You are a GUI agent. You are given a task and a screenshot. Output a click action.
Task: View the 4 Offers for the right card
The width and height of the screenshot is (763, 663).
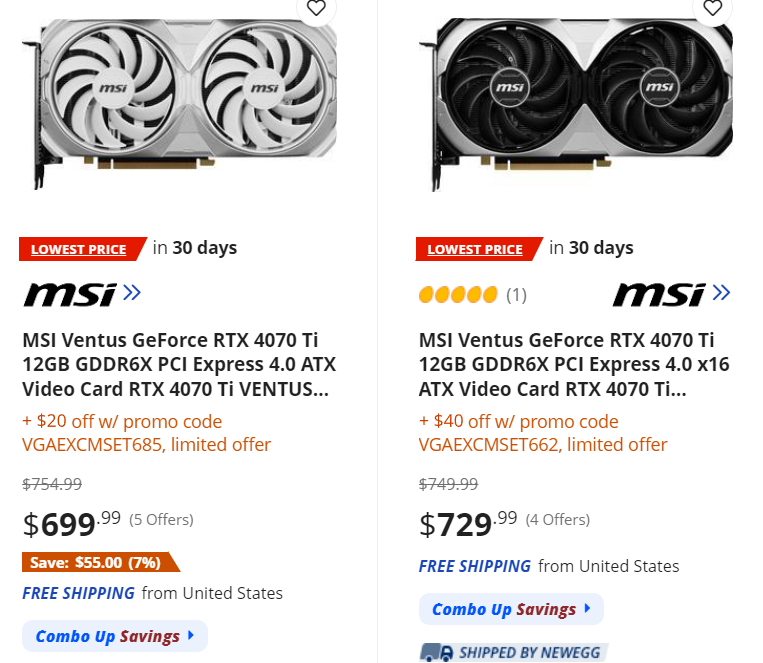pyautogui.click(x=558, y=520)
